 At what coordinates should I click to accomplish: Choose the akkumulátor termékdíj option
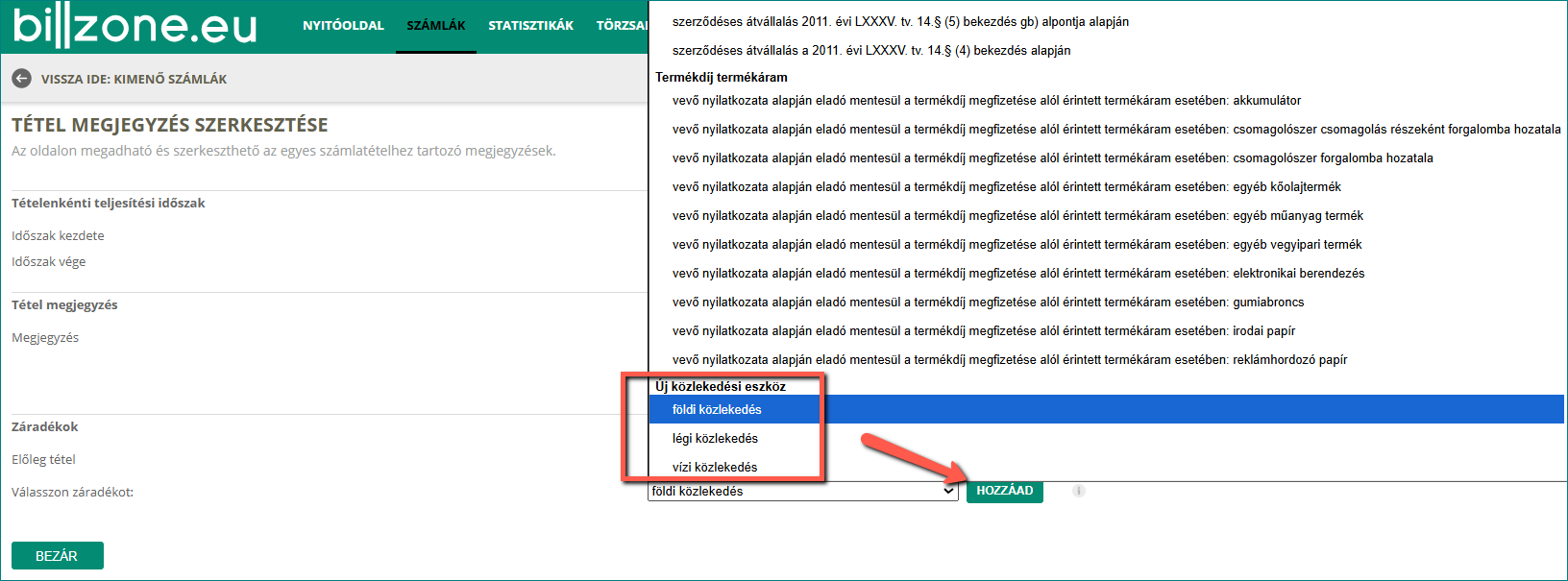coord(986,101)
